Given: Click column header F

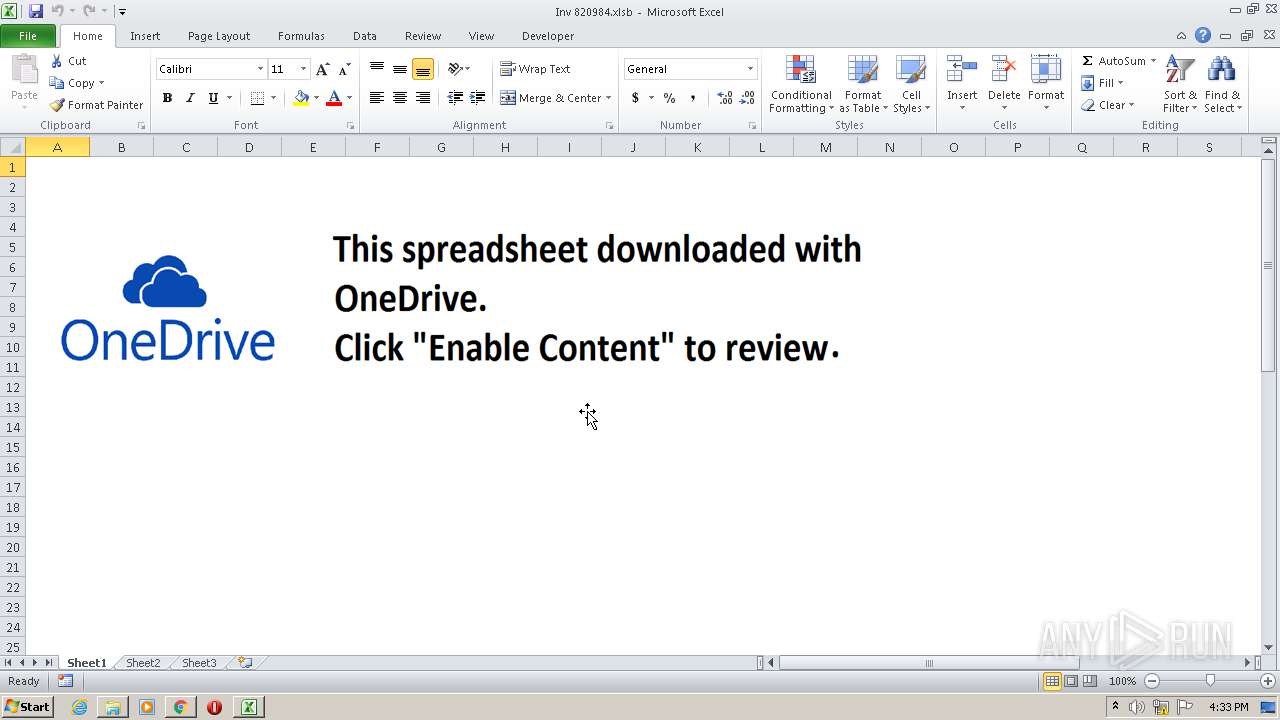Looking at the screenshot, I should pyautogui.click(x=377, y=147).
